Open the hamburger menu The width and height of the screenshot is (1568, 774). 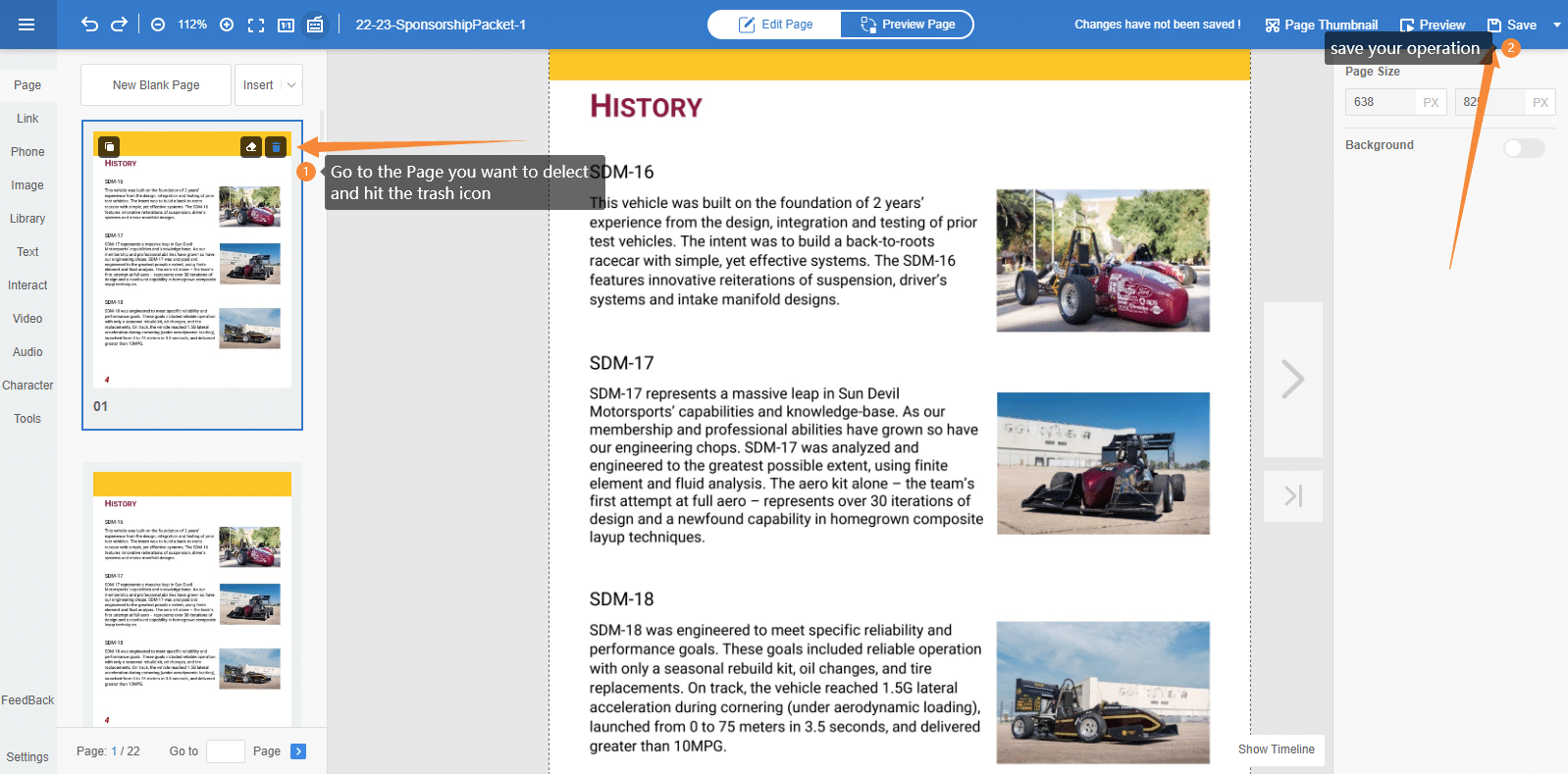(26, 25)
